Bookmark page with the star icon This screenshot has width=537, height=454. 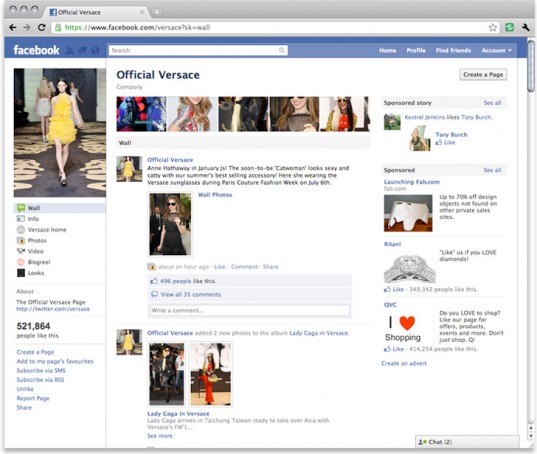[492, 27]
